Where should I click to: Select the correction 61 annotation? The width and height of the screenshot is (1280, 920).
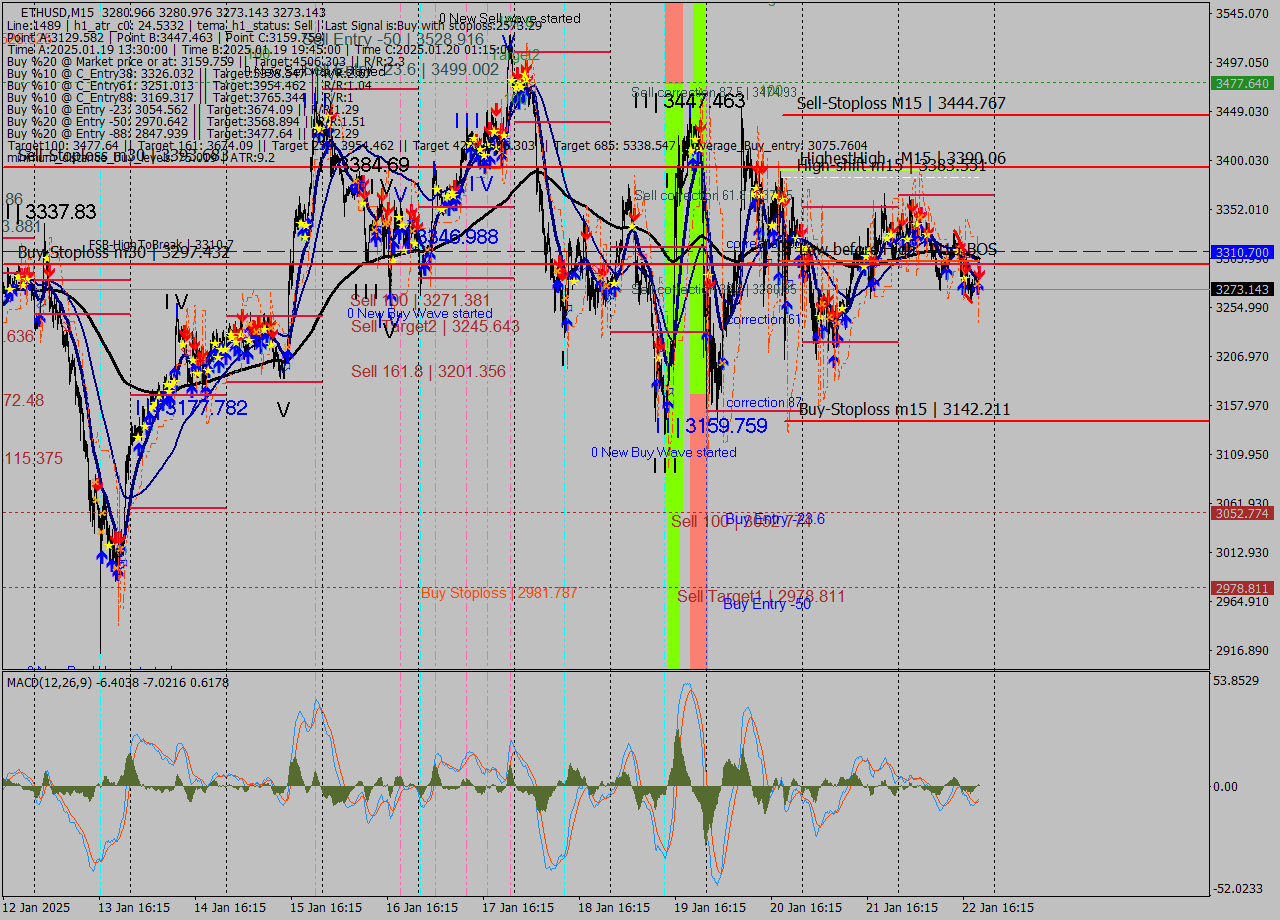click(763, 319)
